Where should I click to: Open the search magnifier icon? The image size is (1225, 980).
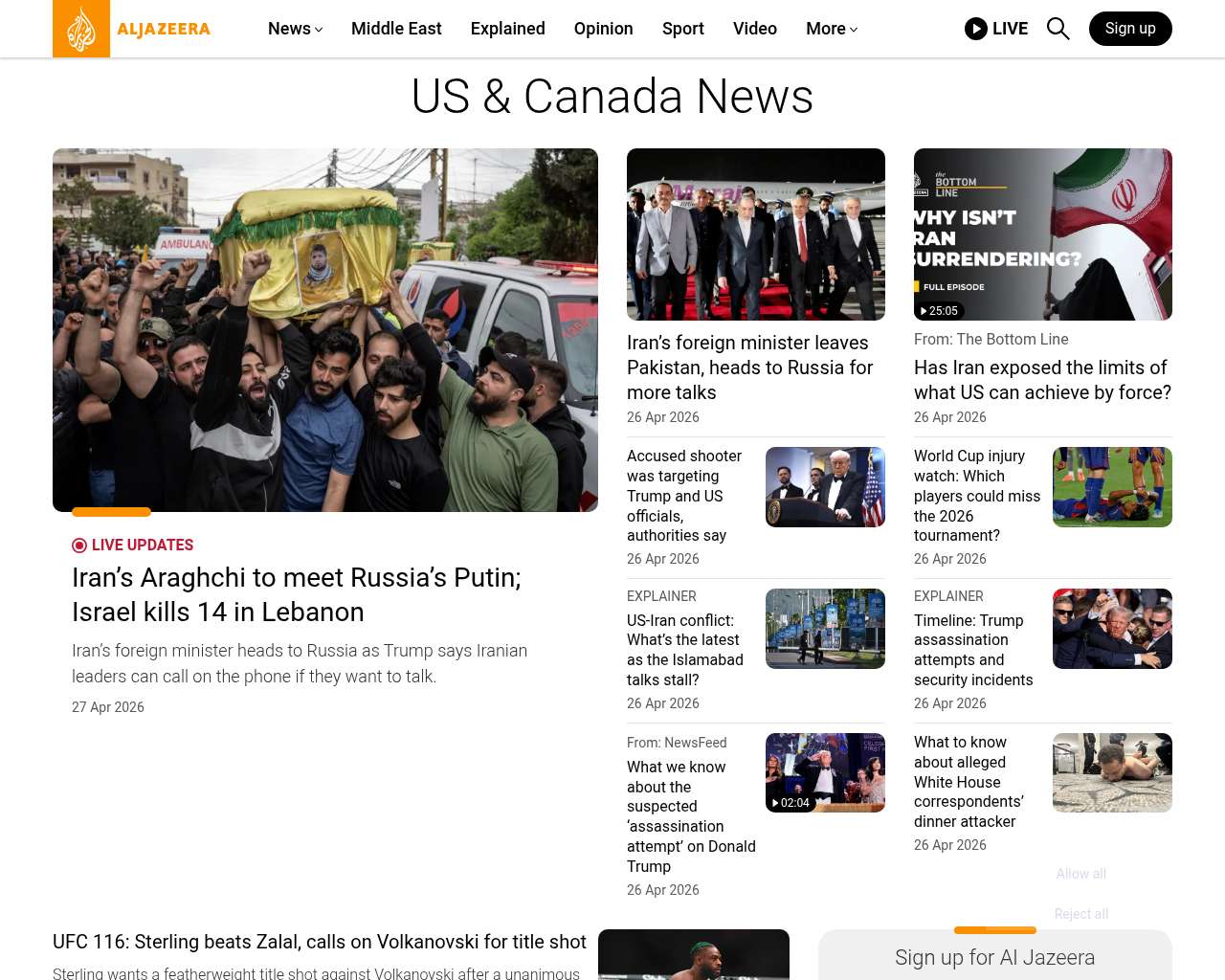1058,29
